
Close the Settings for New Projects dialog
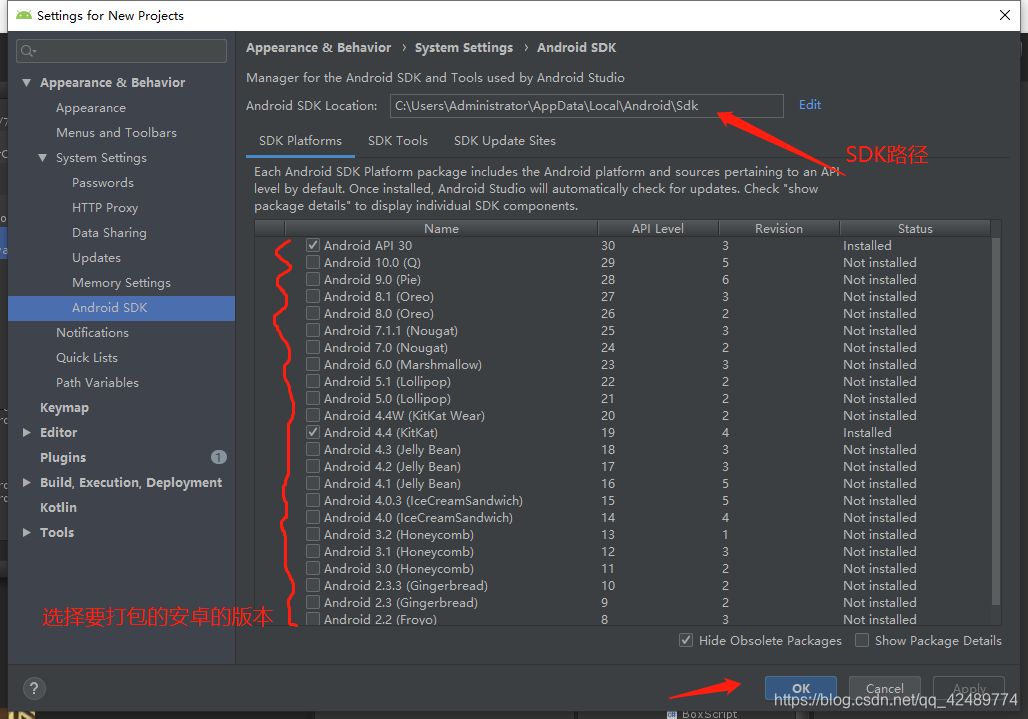tap(1004, 15)
